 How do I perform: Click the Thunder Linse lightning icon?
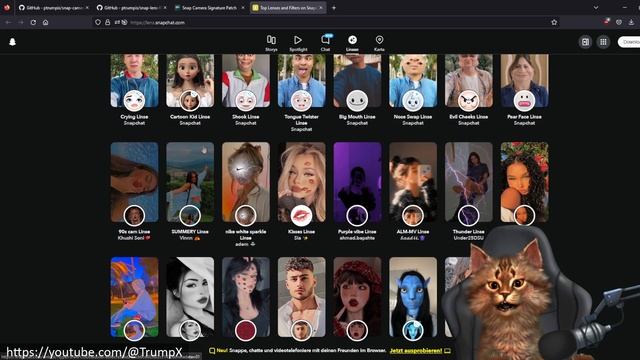pyautogui.click(x=469, y=216)
